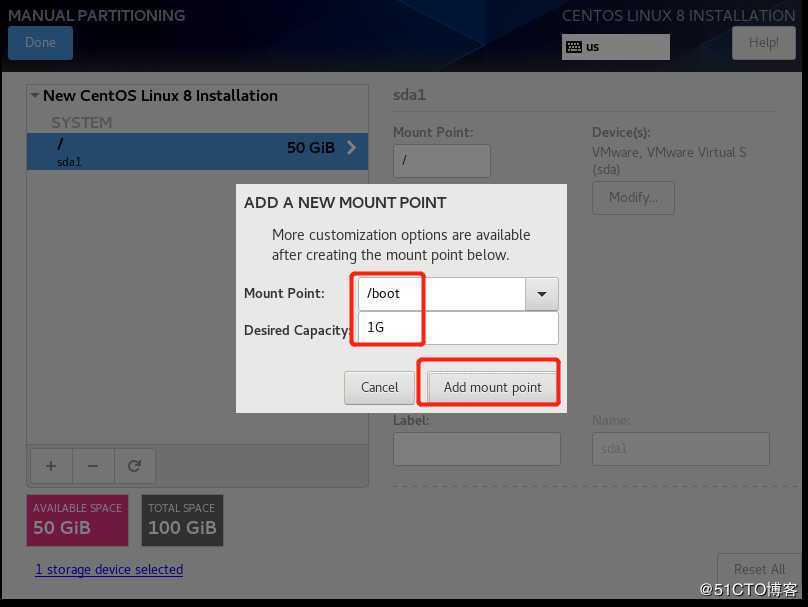Click the Done button

point(40,43)
